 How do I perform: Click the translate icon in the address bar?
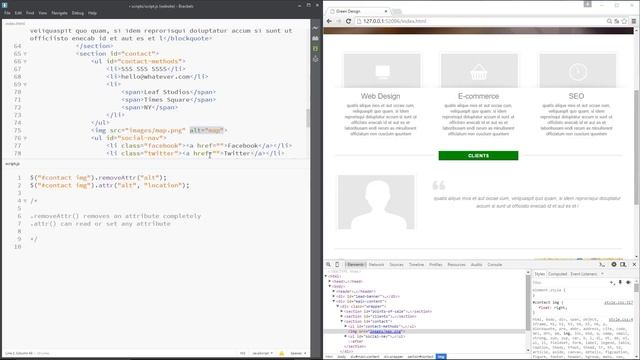pyautogui.click(x=616, y=21)
